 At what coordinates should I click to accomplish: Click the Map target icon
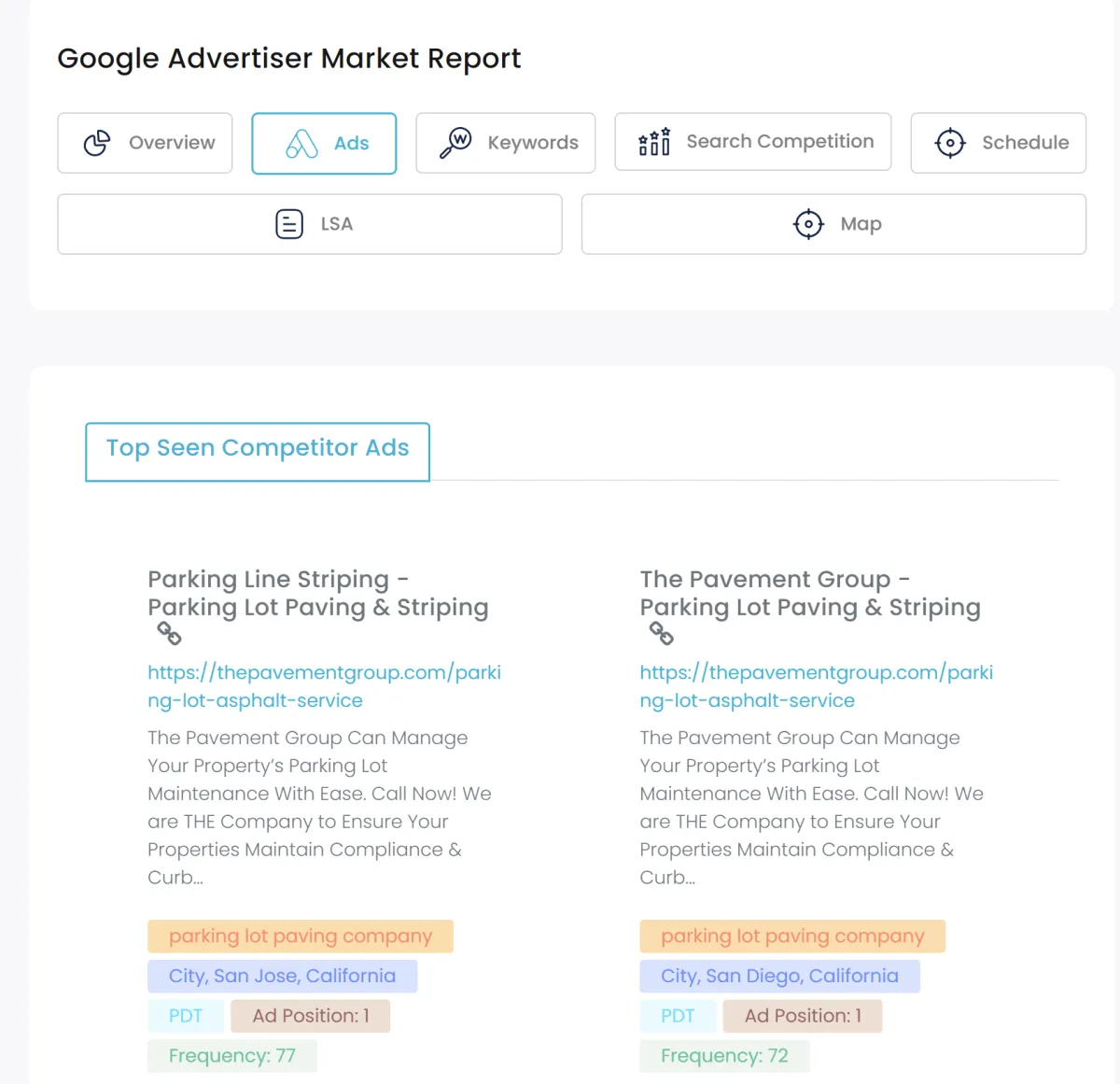[x=808, y=224]
